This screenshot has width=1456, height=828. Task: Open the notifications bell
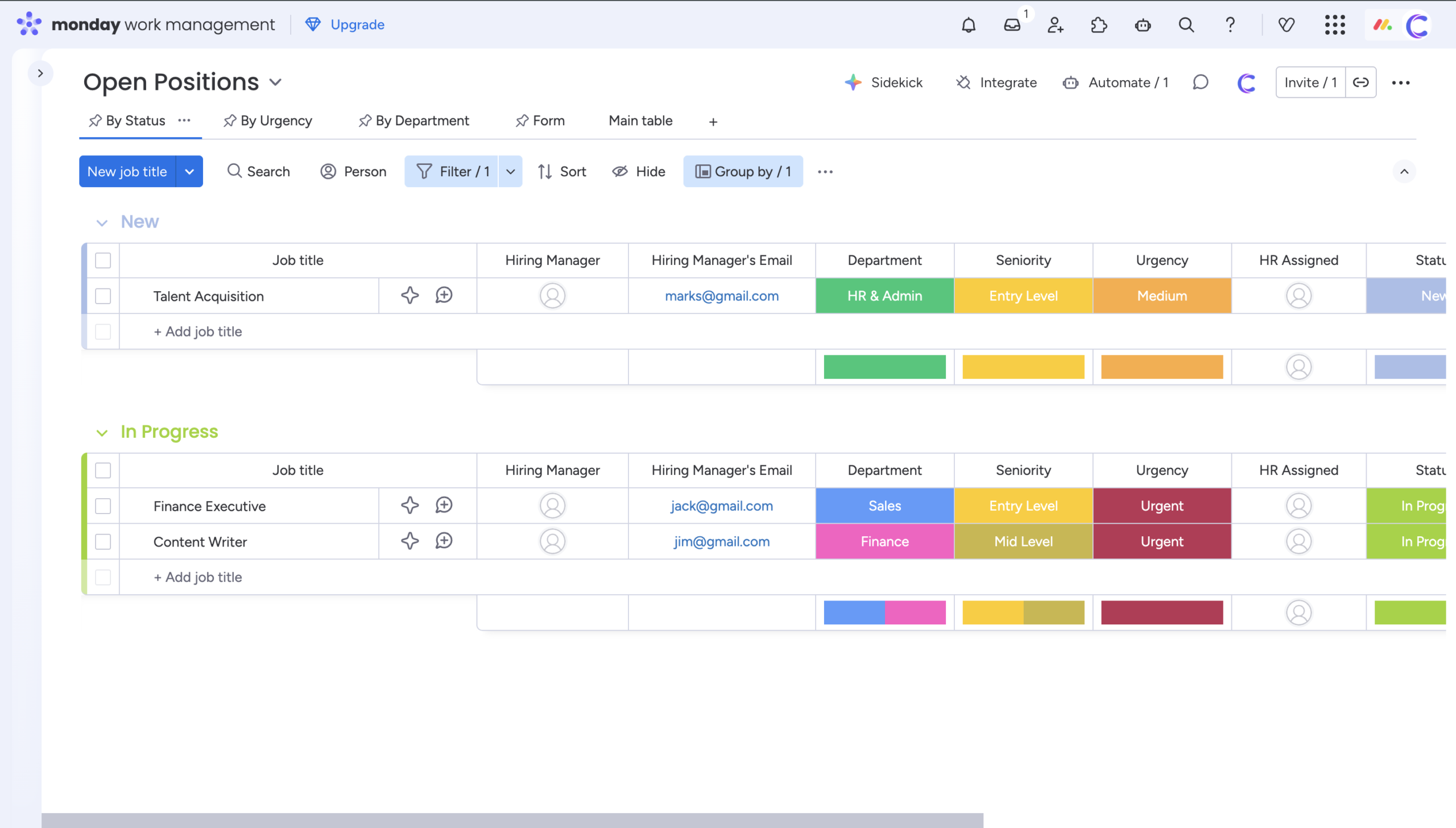[x=968, y=25]
